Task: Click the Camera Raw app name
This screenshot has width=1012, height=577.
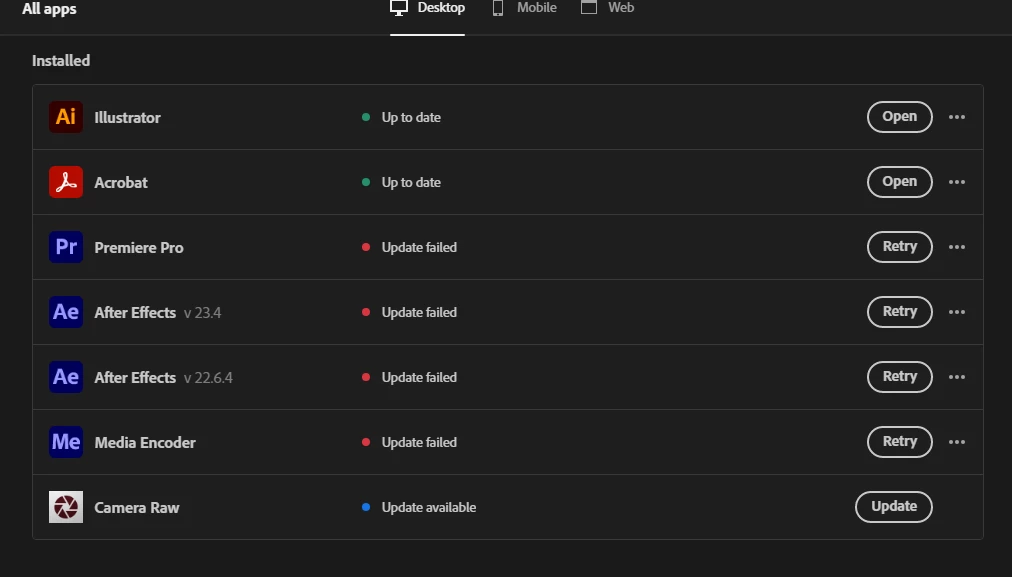Action: [x=137, y=508]
